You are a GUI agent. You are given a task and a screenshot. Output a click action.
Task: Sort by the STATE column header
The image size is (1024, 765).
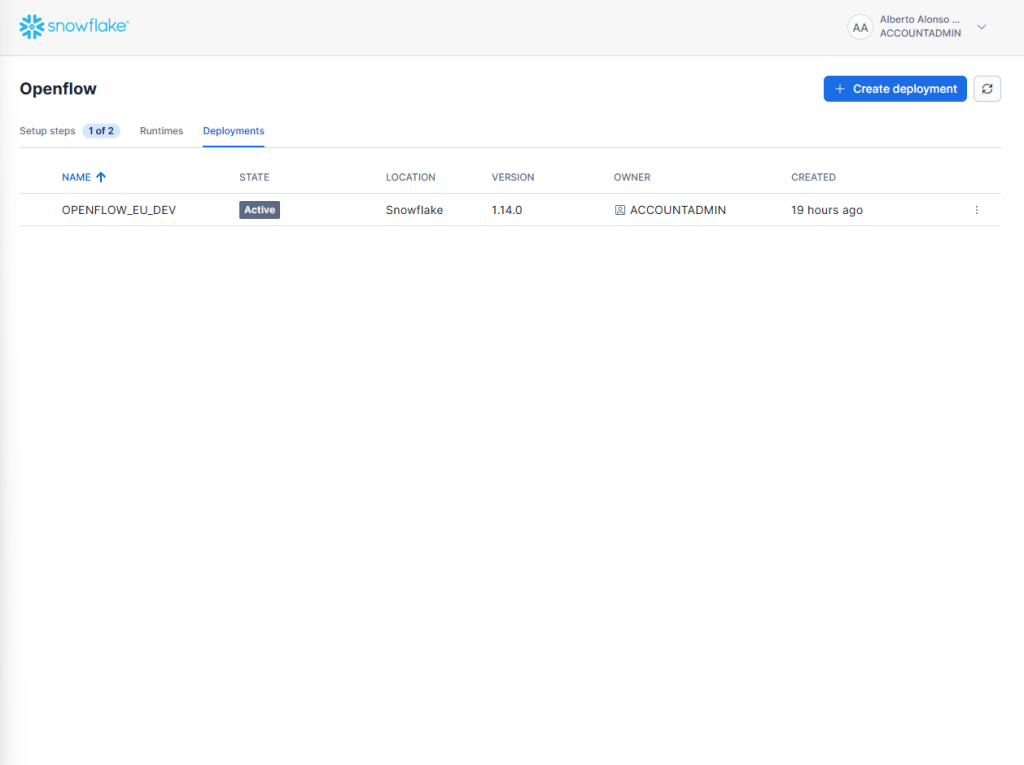pos(254,177)
